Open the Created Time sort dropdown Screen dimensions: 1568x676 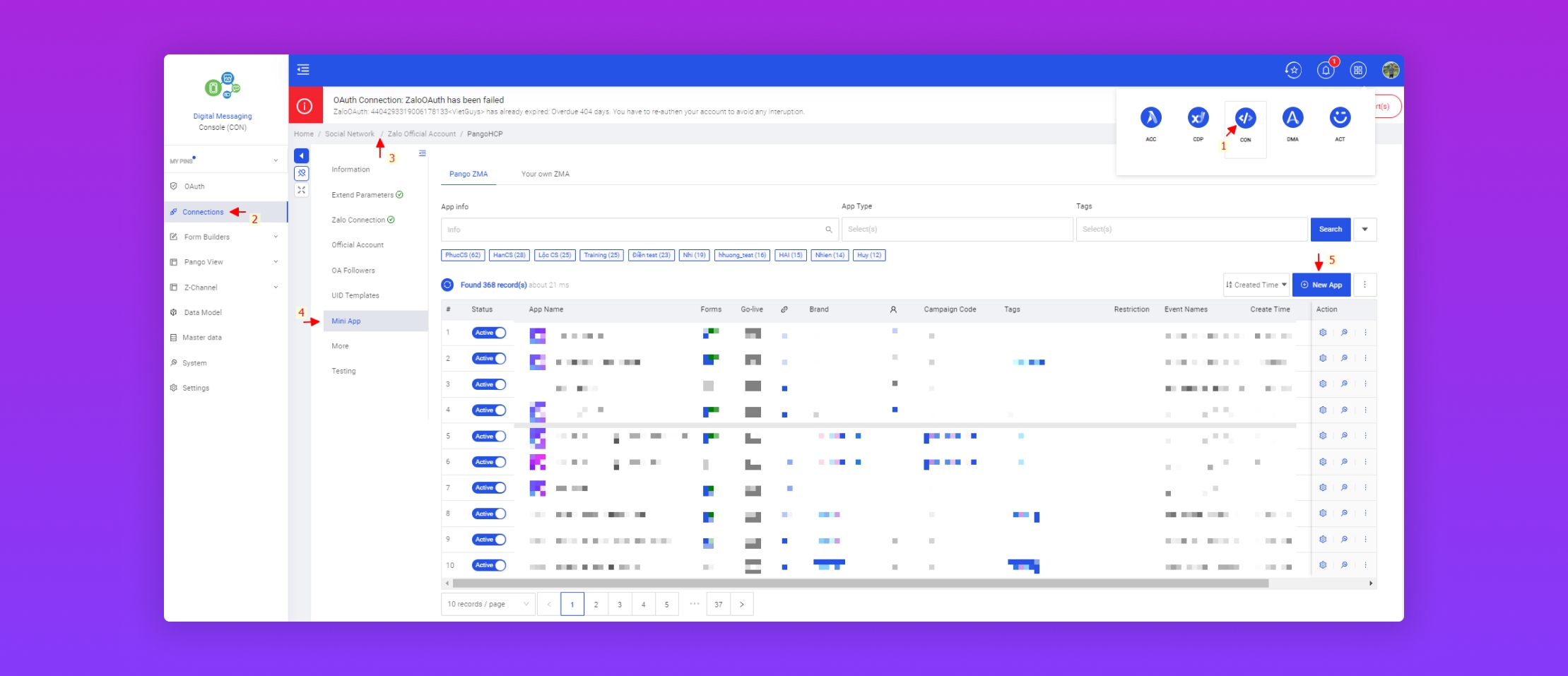pyautogui.click(x=1256, y=285)
